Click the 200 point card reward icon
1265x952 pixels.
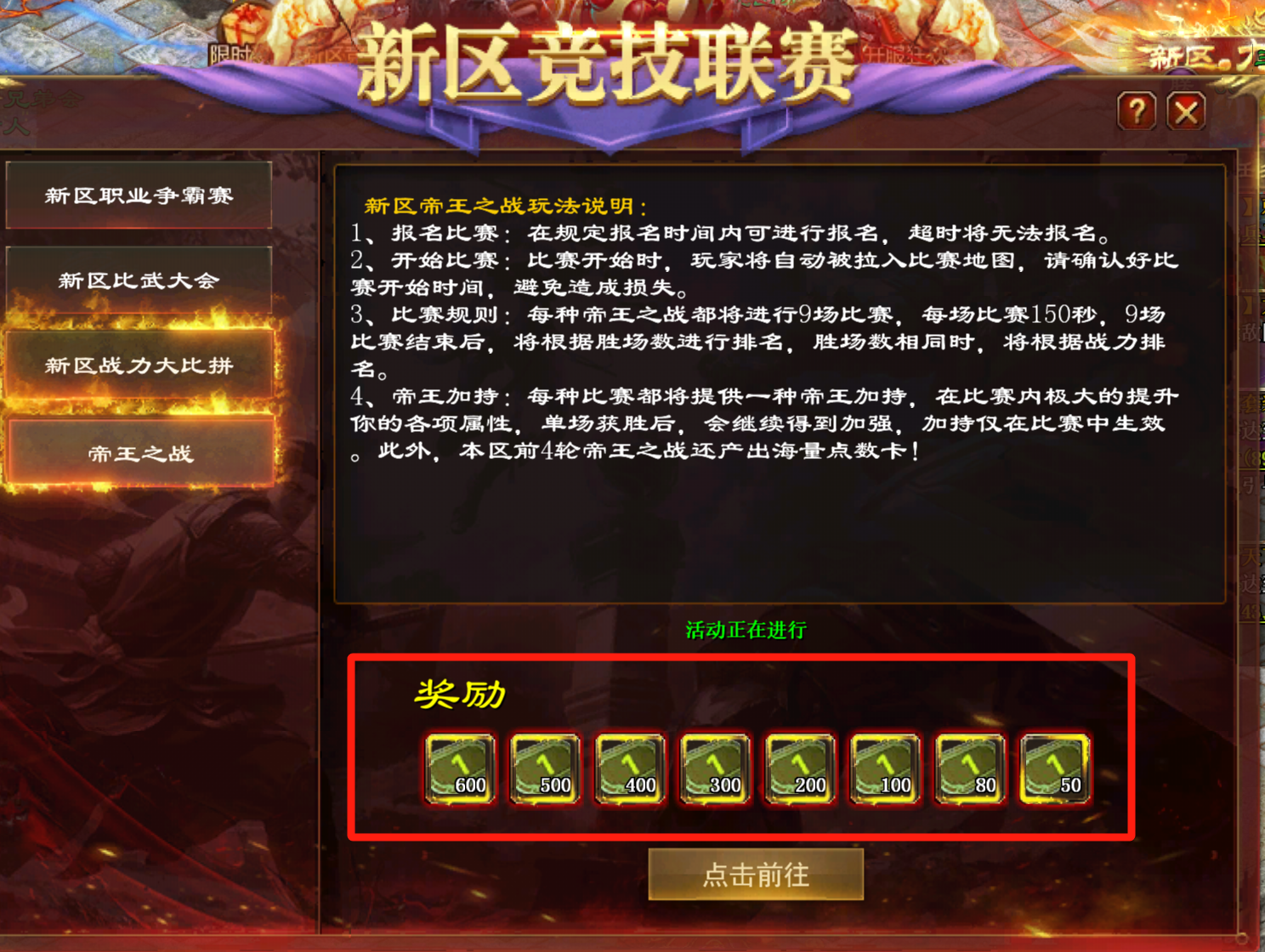800,768
